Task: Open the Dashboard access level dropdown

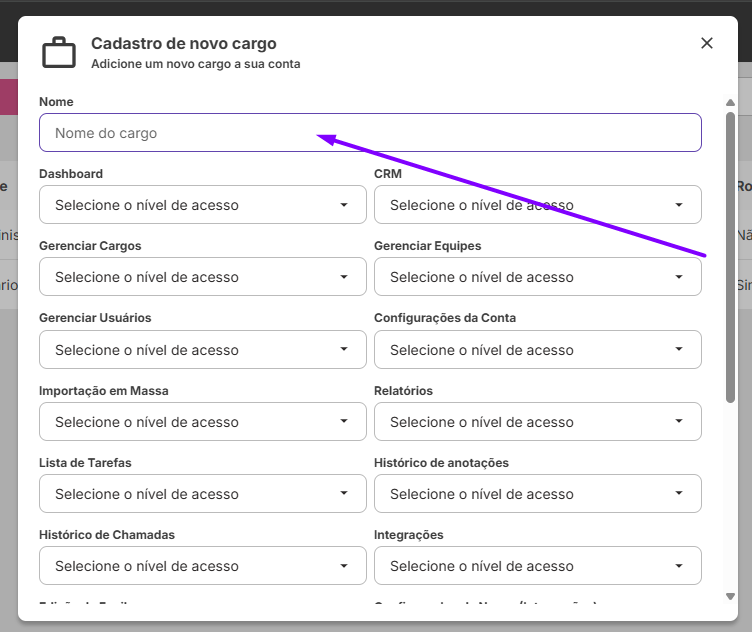Action: pyautogui.click(x=203, y=205)
